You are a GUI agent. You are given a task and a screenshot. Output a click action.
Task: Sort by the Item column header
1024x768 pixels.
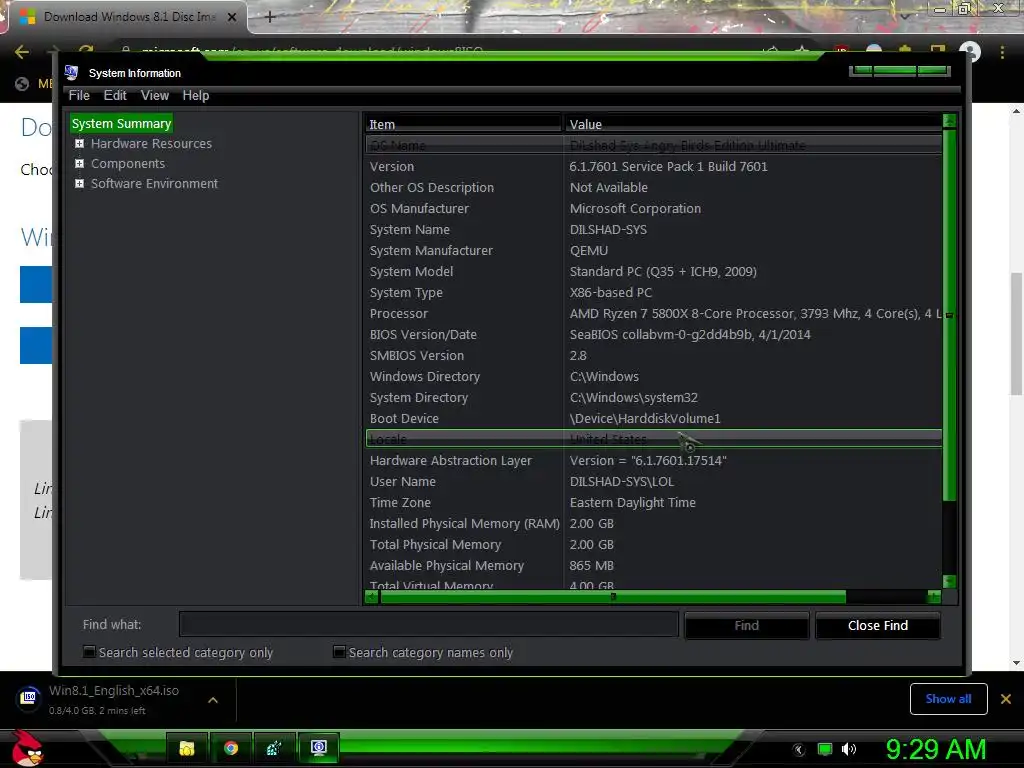[x=463, y=124]
